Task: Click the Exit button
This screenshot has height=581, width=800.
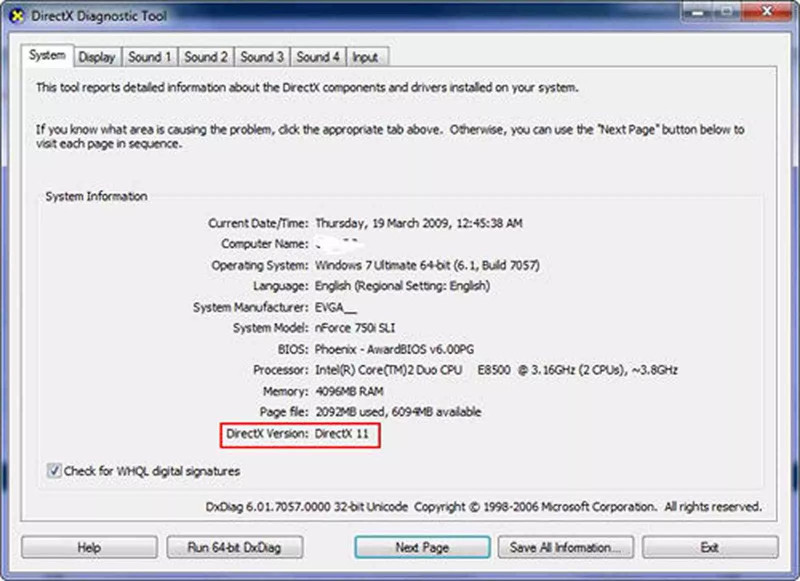Action: click(x=710, y=547)
